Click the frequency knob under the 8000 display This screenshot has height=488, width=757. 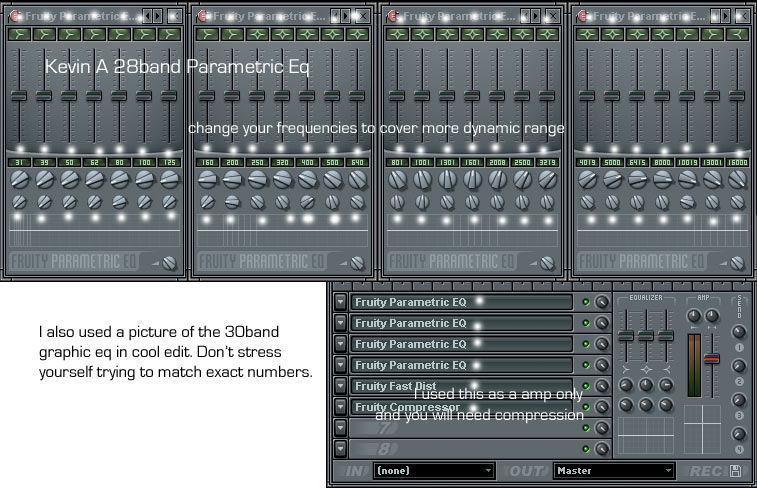coord(662,180)
